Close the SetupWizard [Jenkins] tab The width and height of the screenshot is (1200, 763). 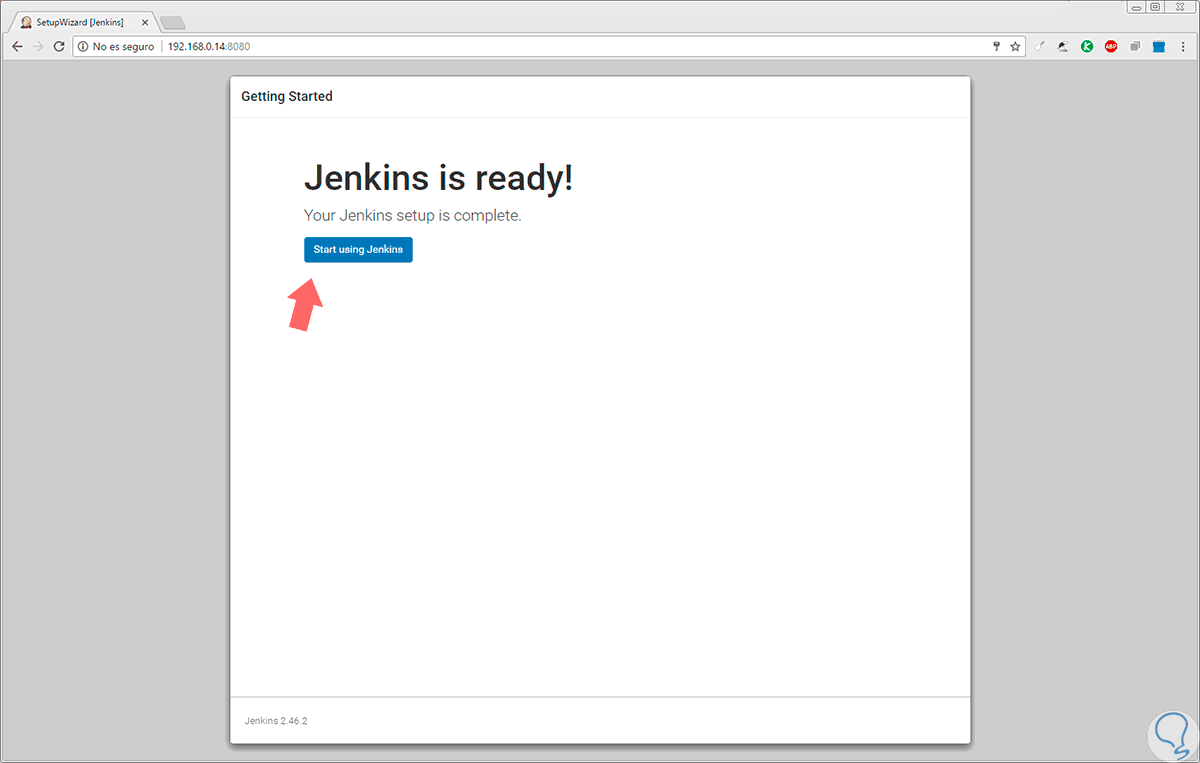click(144, 22)
